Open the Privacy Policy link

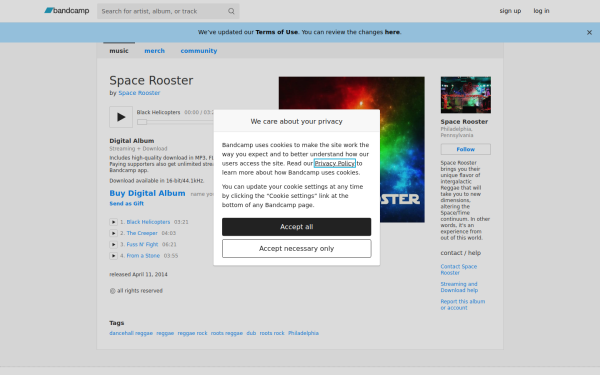[335, 163]
